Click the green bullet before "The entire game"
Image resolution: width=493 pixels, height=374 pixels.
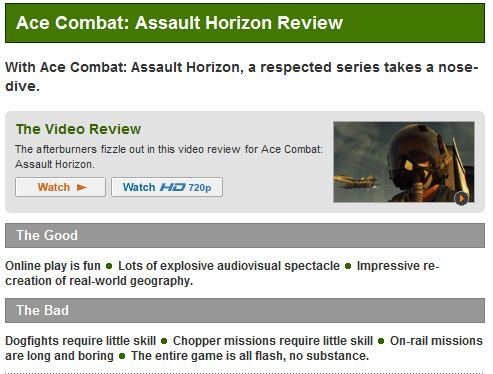tap(122, 356)
